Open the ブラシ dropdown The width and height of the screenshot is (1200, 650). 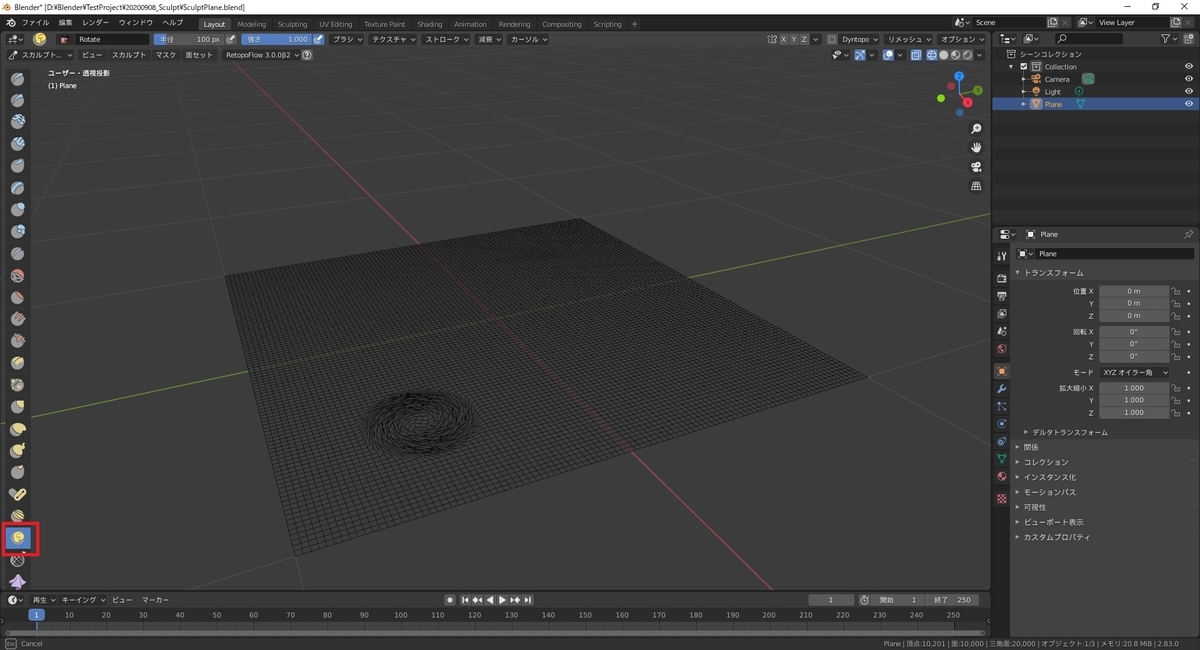pyautogui.click(x=348, y=39)
